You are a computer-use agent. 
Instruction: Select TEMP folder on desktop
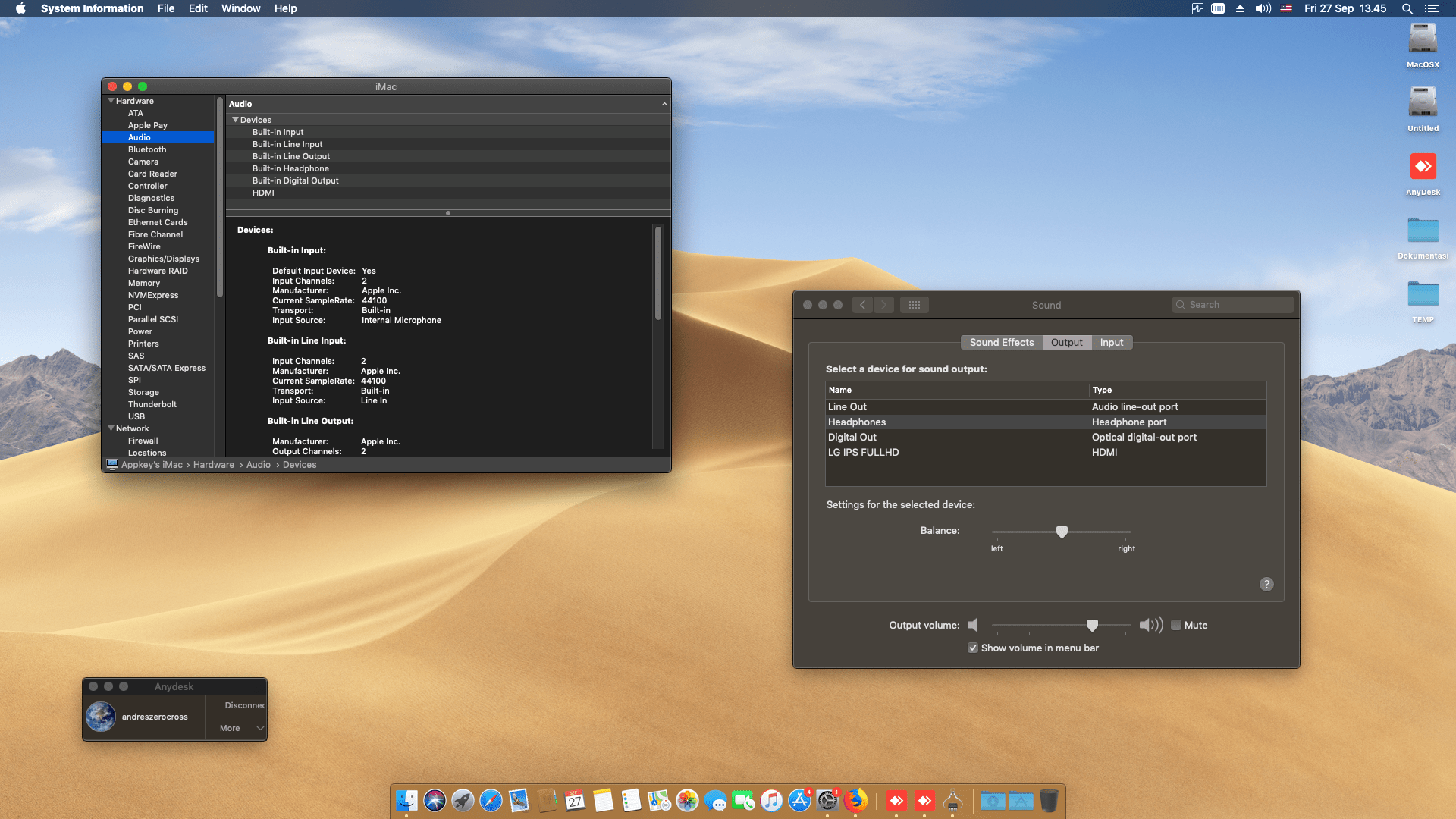pyautogui.click(x=1423, y=293)
